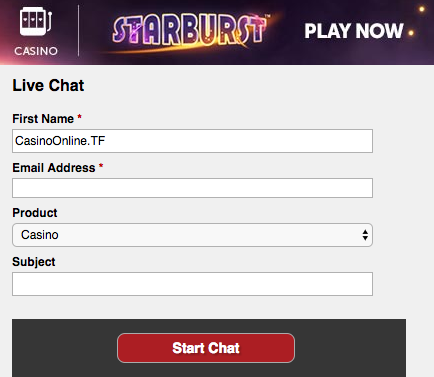Select the CASINO label under the slot icon

(36, 51)
